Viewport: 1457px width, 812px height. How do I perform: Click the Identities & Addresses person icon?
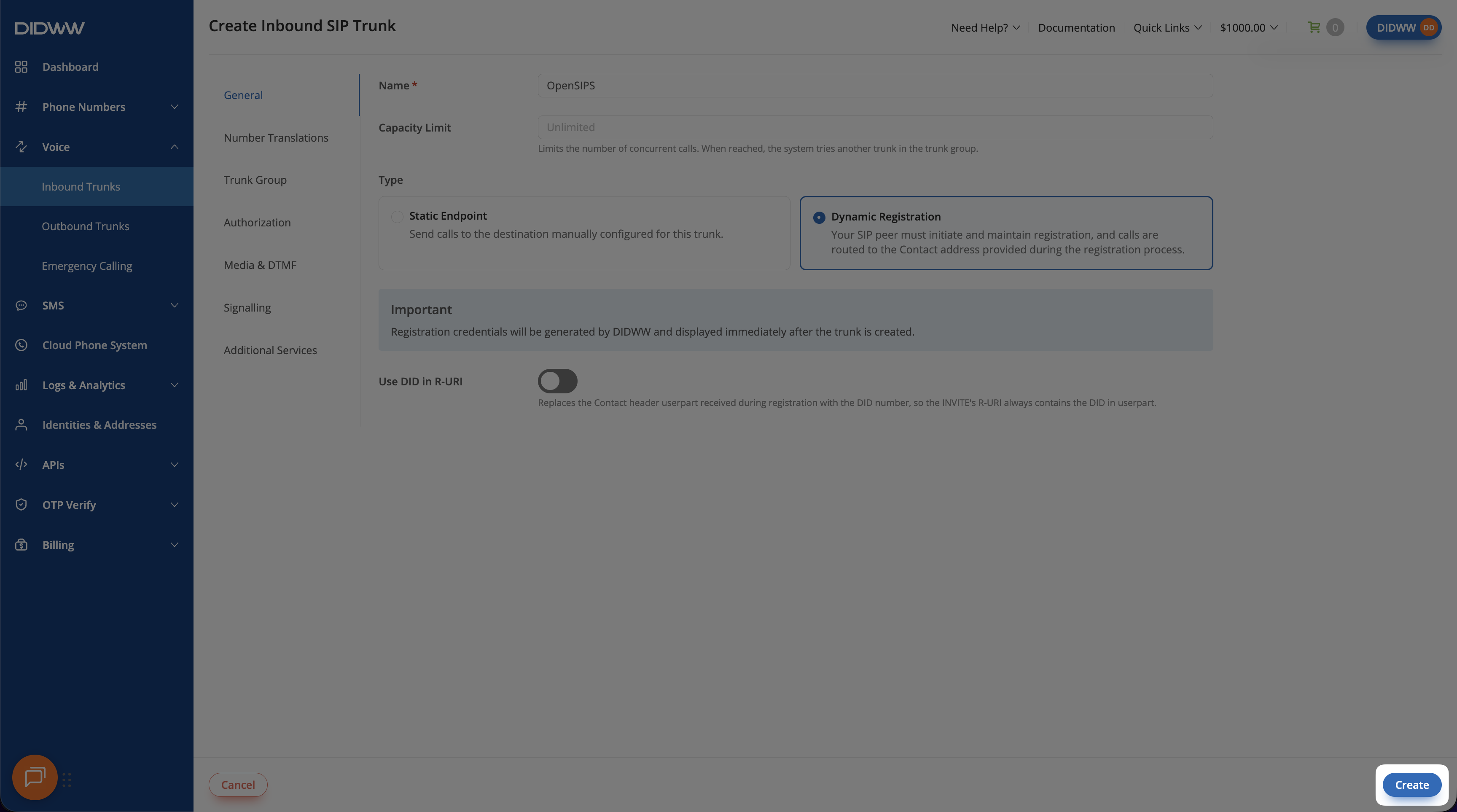[x=21, y=425]
